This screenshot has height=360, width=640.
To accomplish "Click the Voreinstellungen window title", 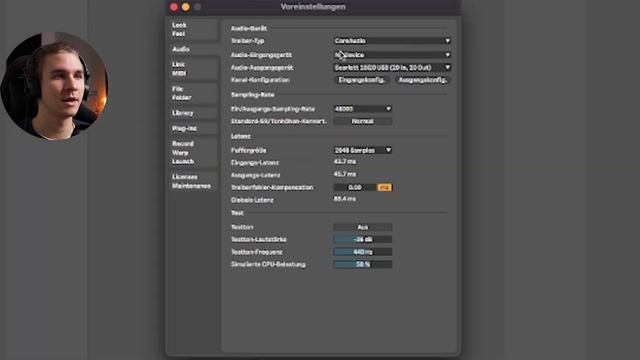I will coord(313,7).
